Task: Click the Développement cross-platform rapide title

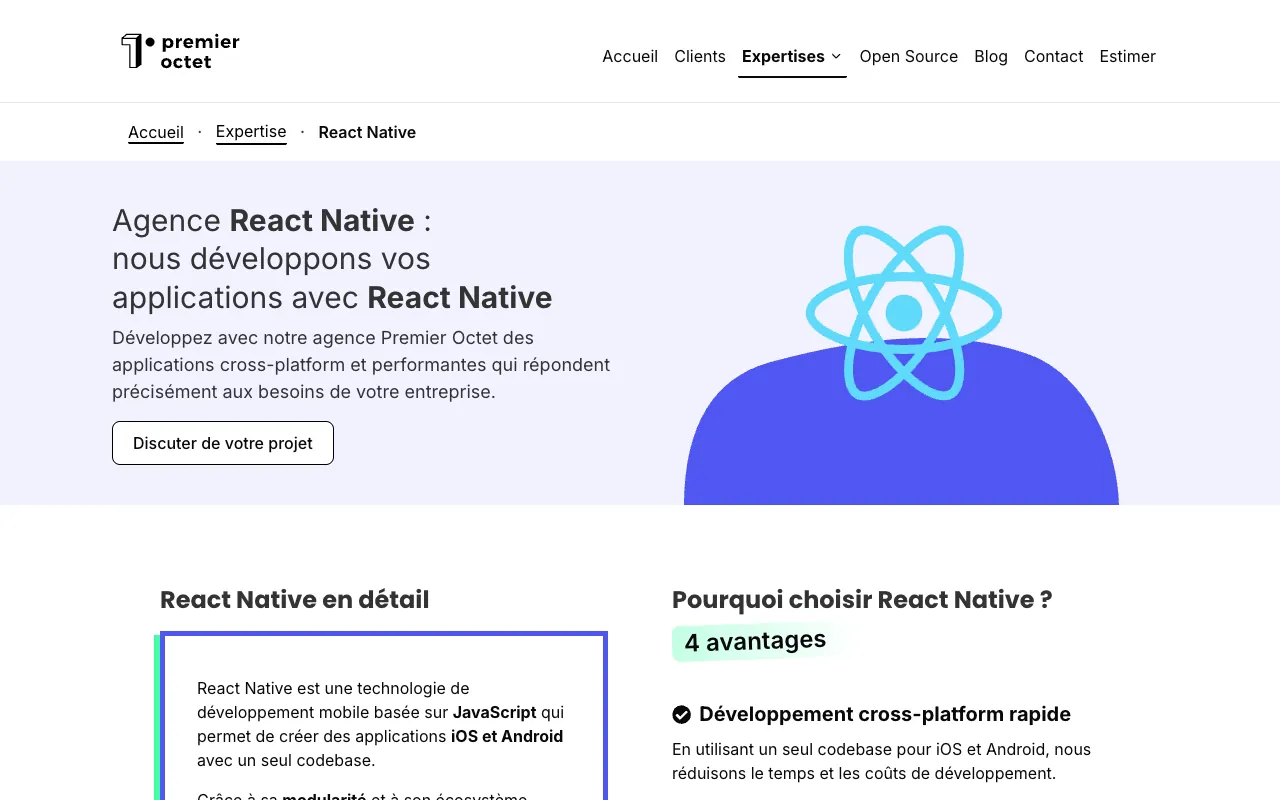Action: pos(885,714)
